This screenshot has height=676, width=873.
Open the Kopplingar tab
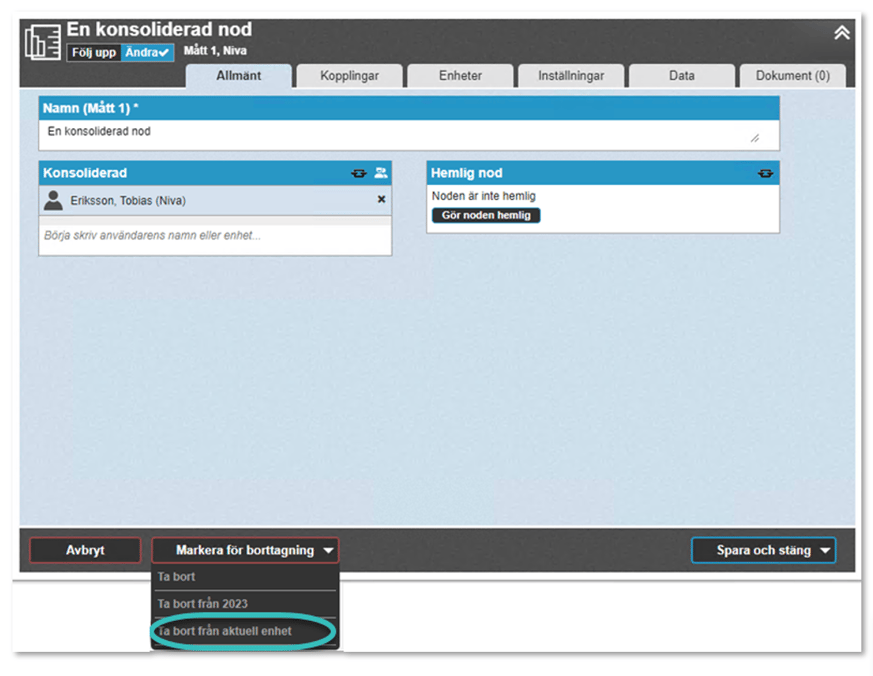click(x=349, y=76)
